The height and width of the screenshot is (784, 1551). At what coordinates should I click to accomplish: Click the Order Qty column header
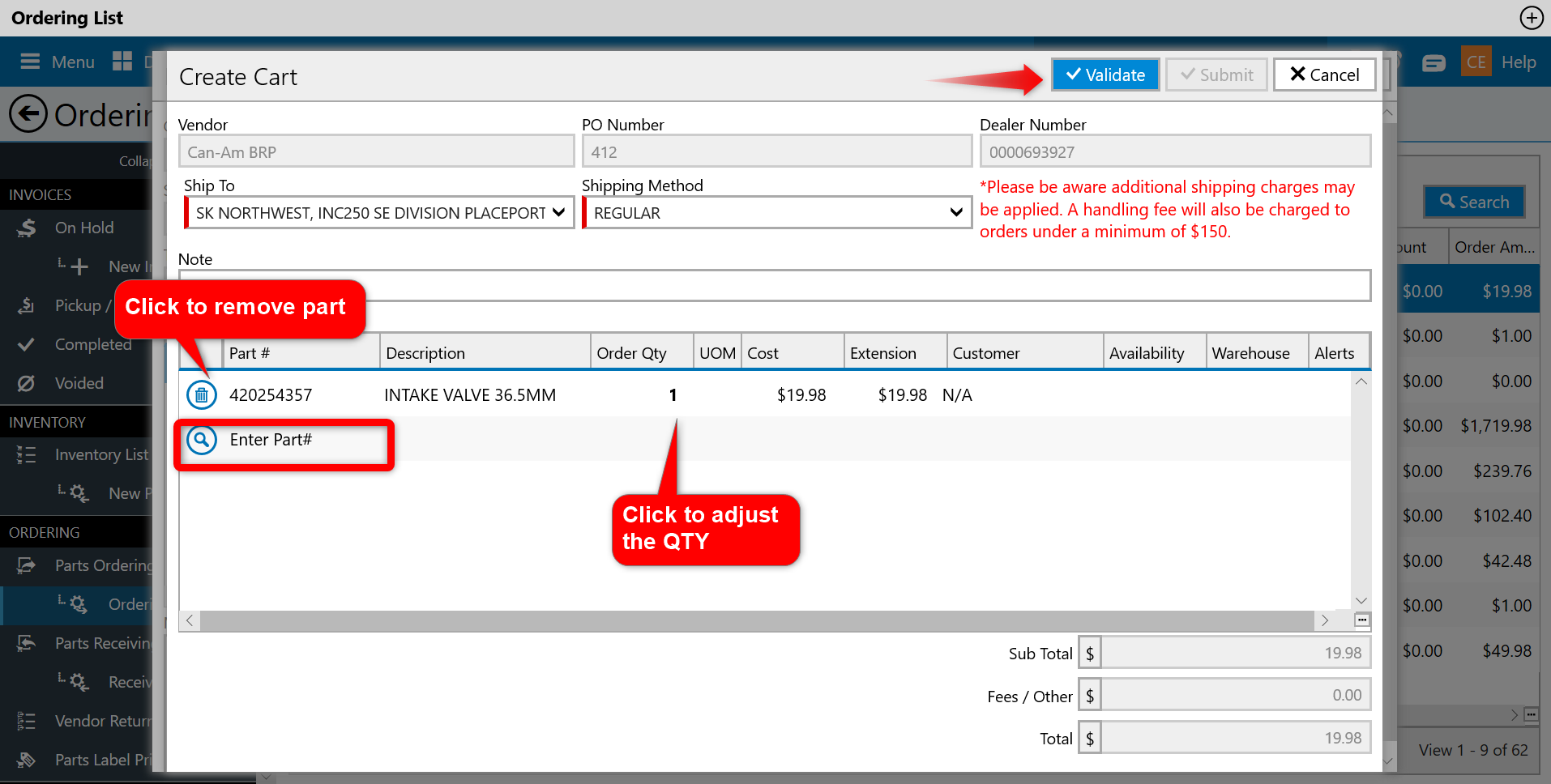(x=642, y=353)
